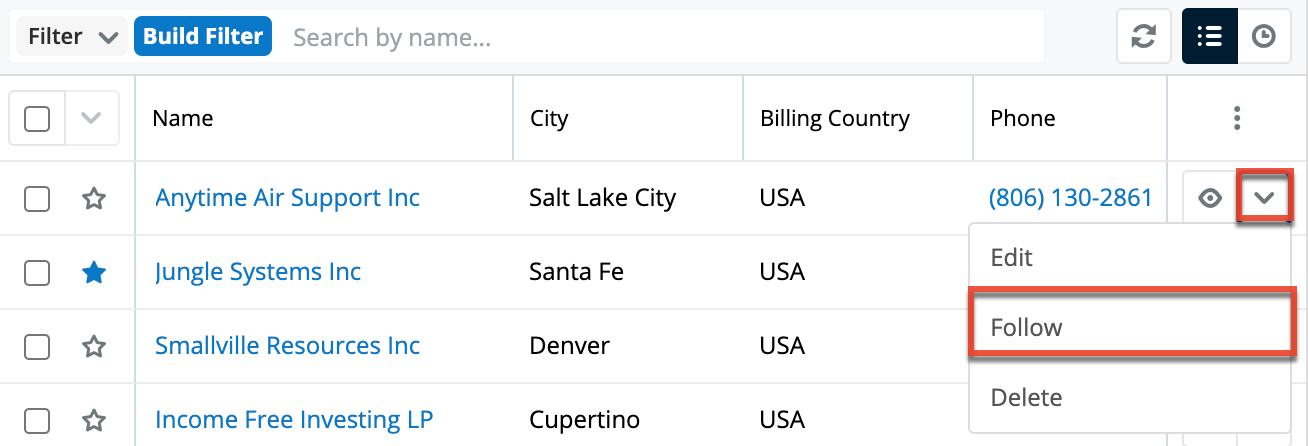Screen dimensions: 1308x446
Task: Preview the Anytime Air Support Inc record
Action: [x=1210, y=198]
